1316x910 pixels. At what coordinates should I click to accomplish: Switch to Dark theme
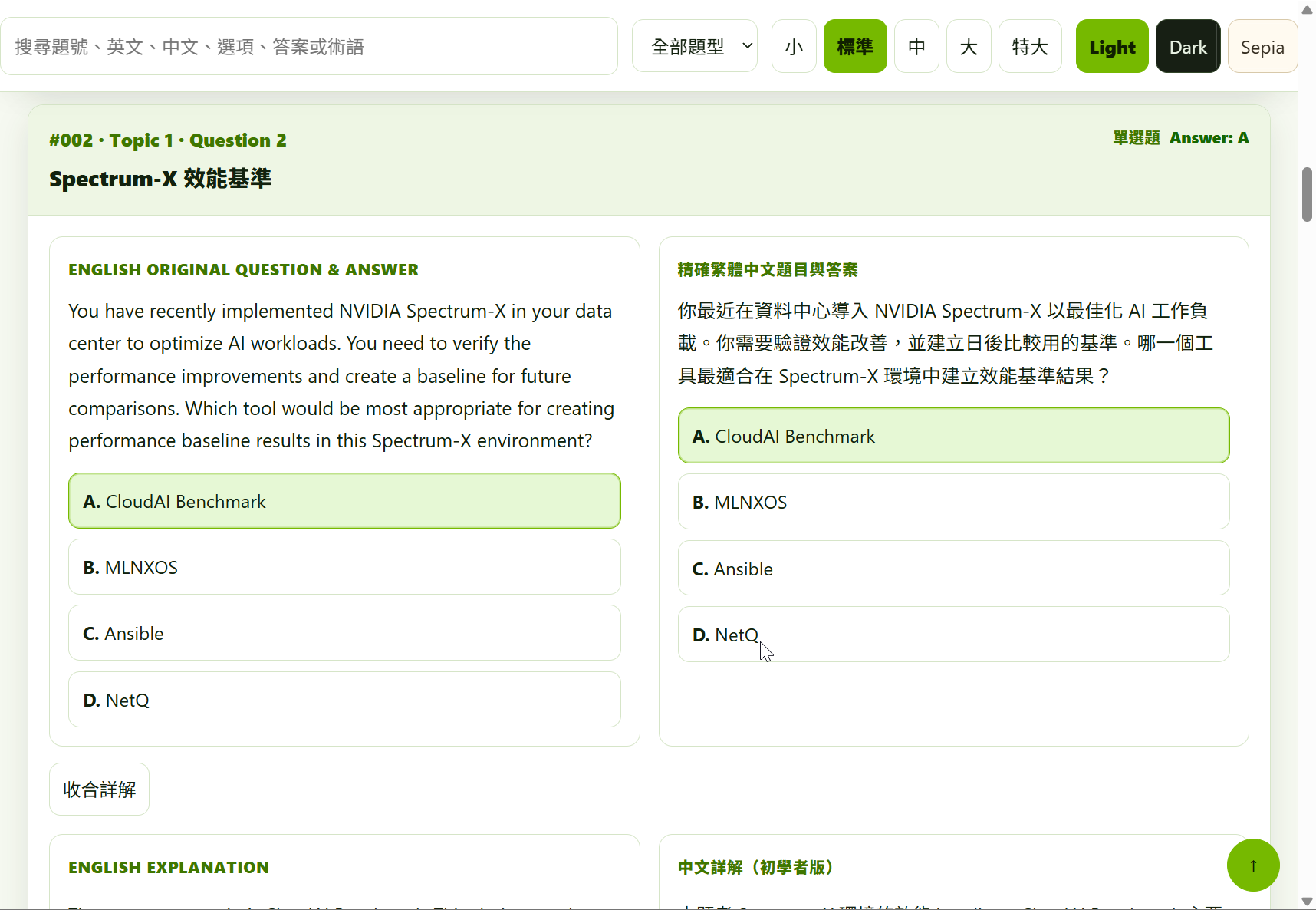[1188, 46]
